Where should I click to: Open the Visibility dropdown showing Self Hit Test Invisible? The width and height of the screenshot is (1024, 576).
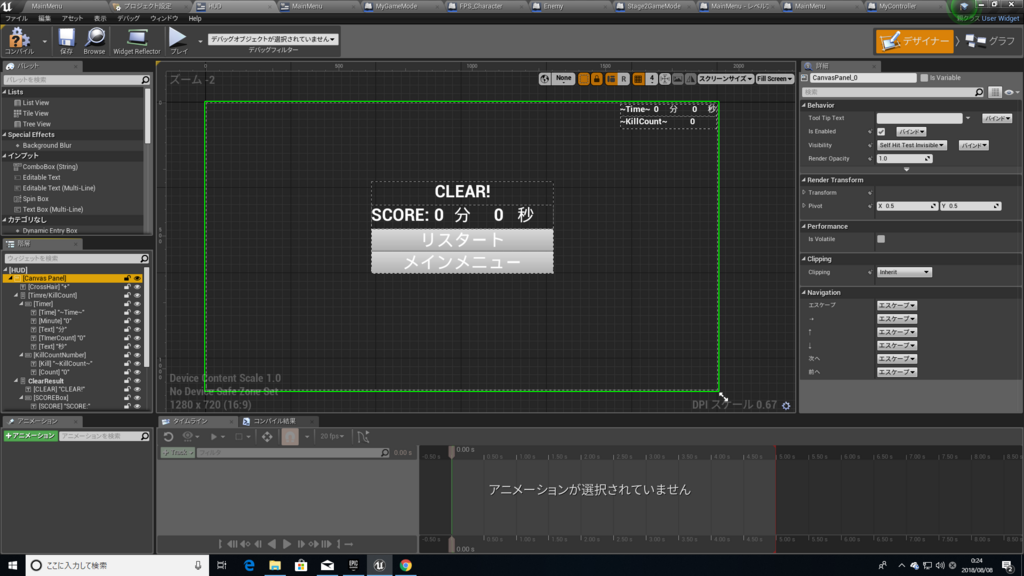(912, 145)
